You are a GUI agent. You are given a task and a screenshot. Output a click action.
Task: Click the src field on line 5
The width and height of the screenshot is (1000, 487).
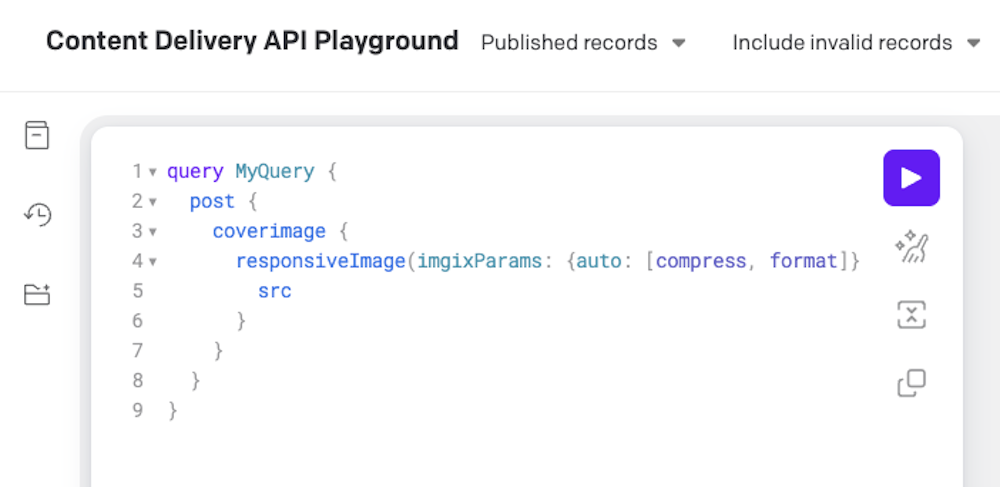tap(275, 291)
